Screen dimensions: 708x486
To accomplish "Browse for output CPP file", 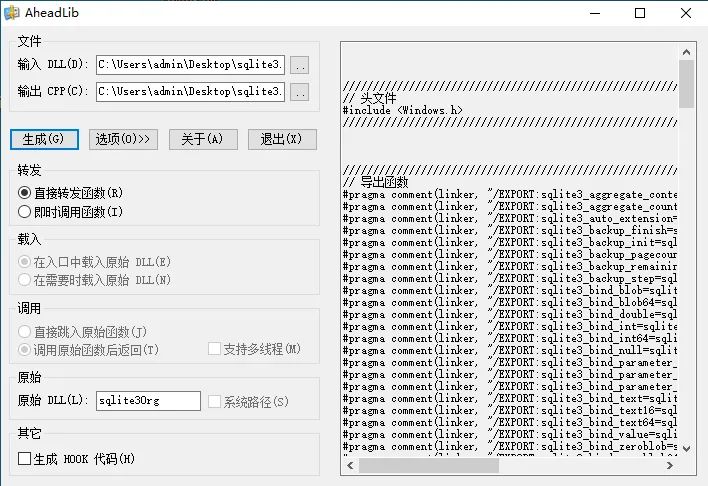I will (299, 92).
